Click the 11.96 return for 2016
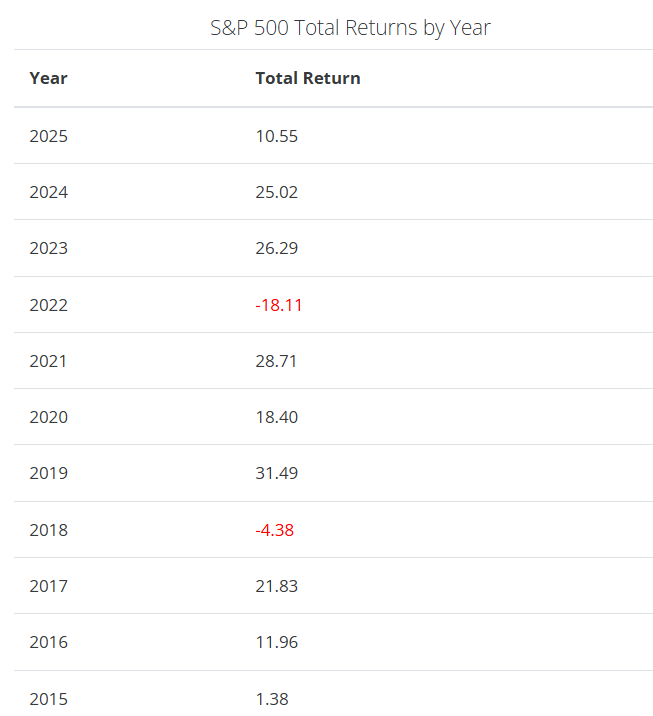This screenshot has height=716, width=653. click(276, 642)
